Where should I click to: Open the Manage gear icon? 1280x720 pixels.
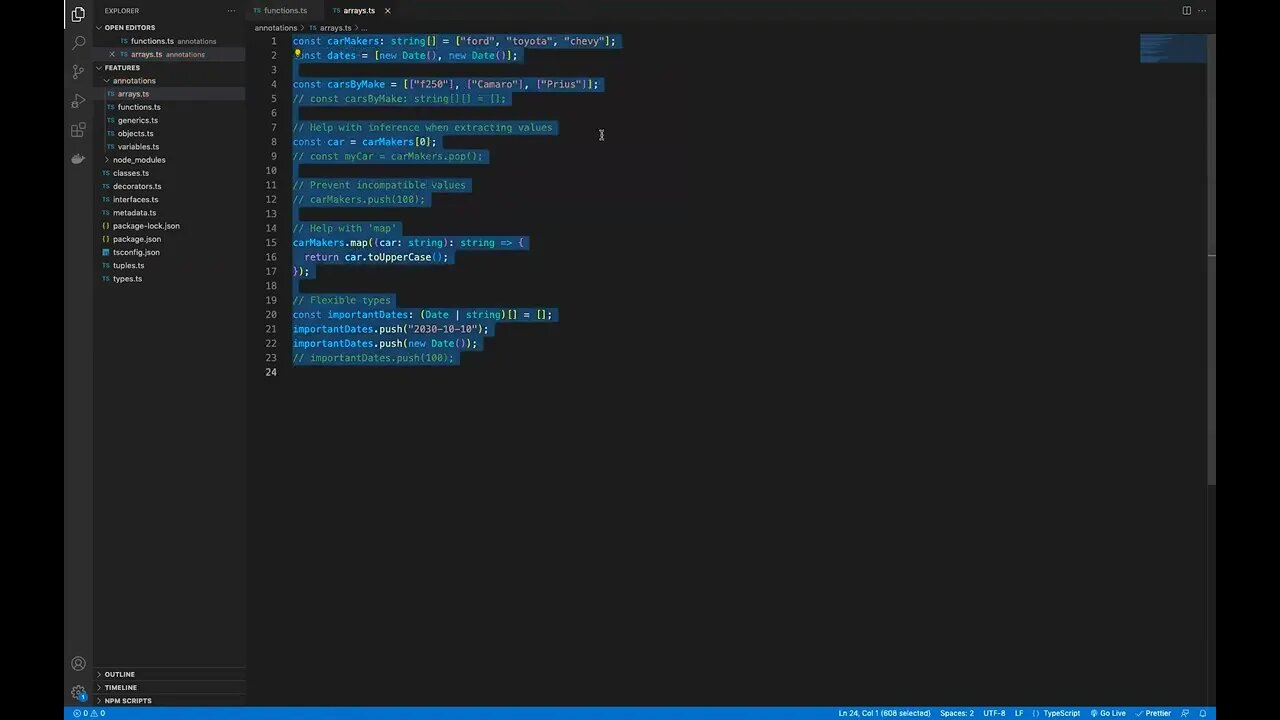(x=78, y=692)
